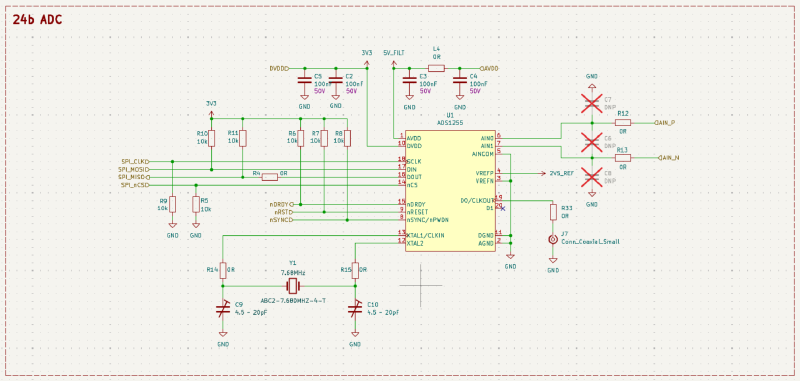Select the SPI_CLK hierarchical label
This screenshot has width=800, height=381.
click(x=135, y=161)
